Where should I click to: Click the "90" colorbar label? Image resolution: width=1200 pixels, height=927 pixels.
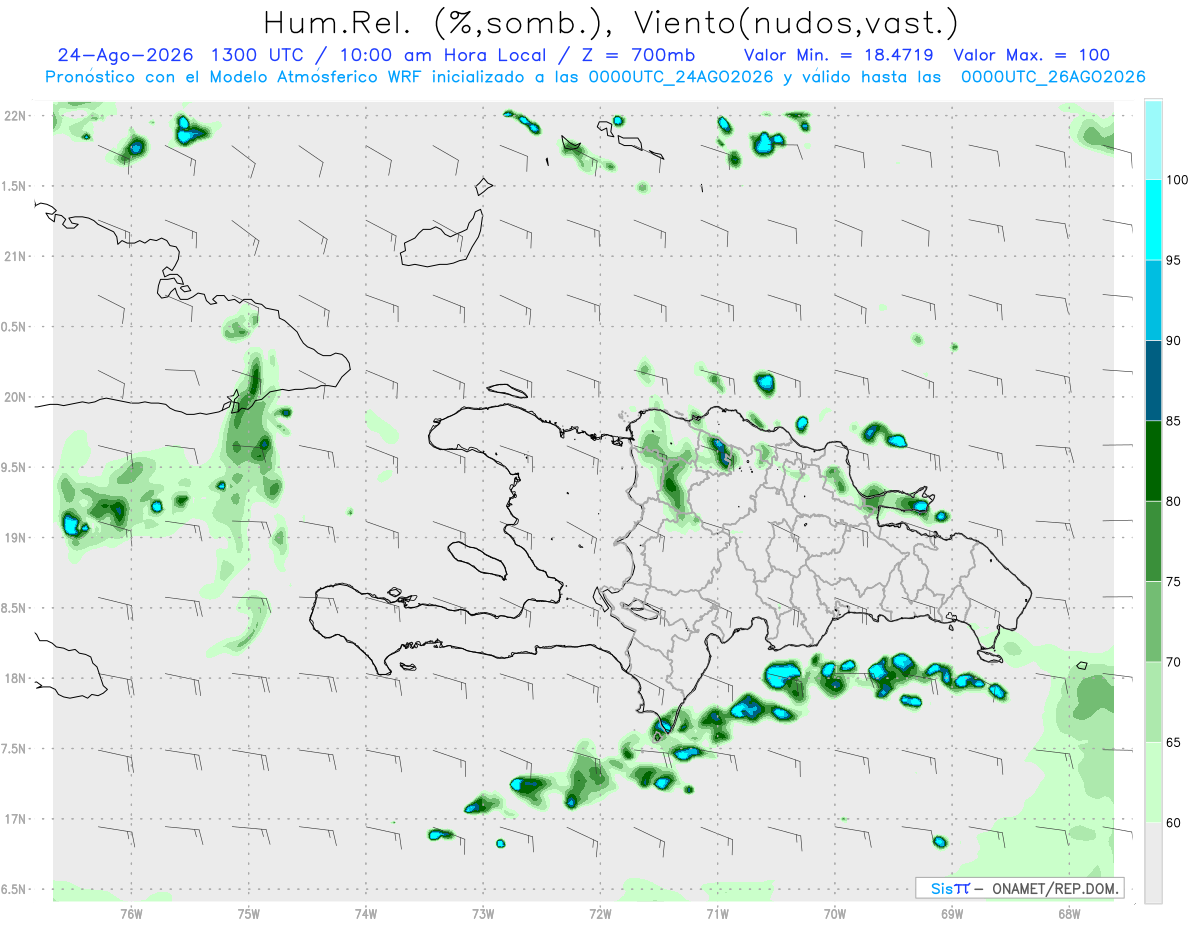click(x=1176, y=341)
